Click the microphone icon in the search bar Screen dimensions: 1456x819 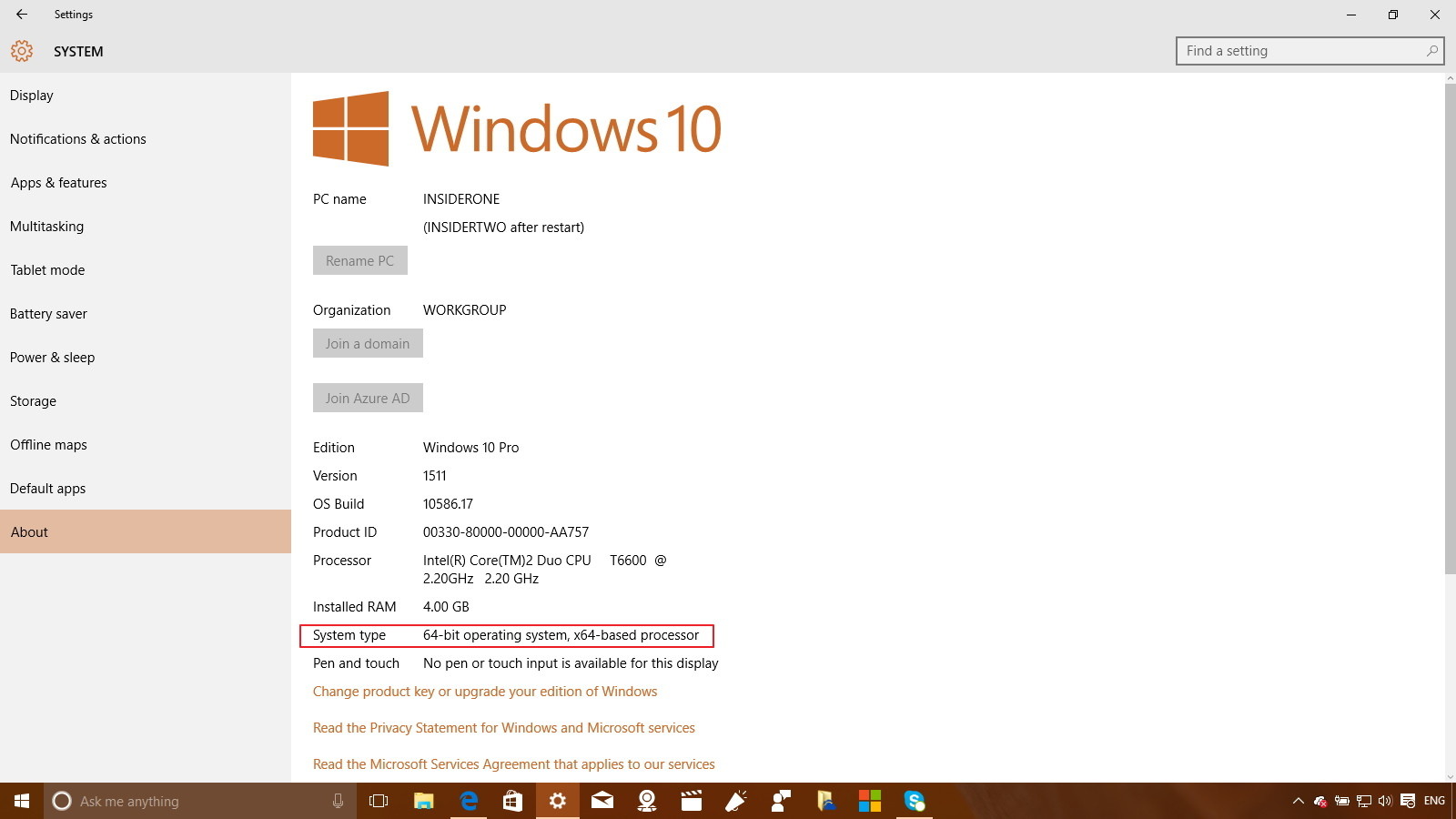coord(338,801)
